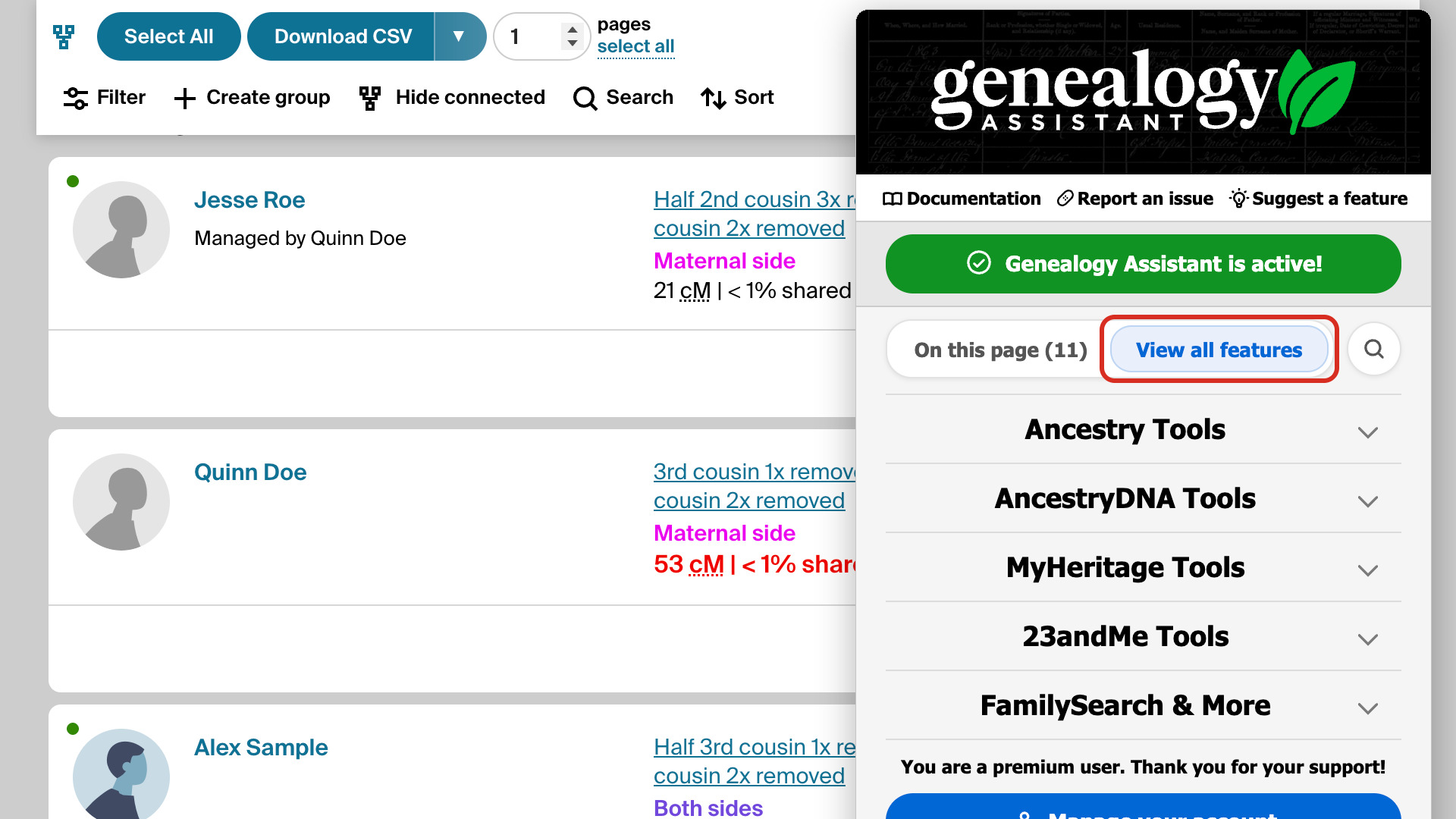Click Both sides label for Alex Sample
Screen dimensions: 1456x819
click(x=708, y=808)
